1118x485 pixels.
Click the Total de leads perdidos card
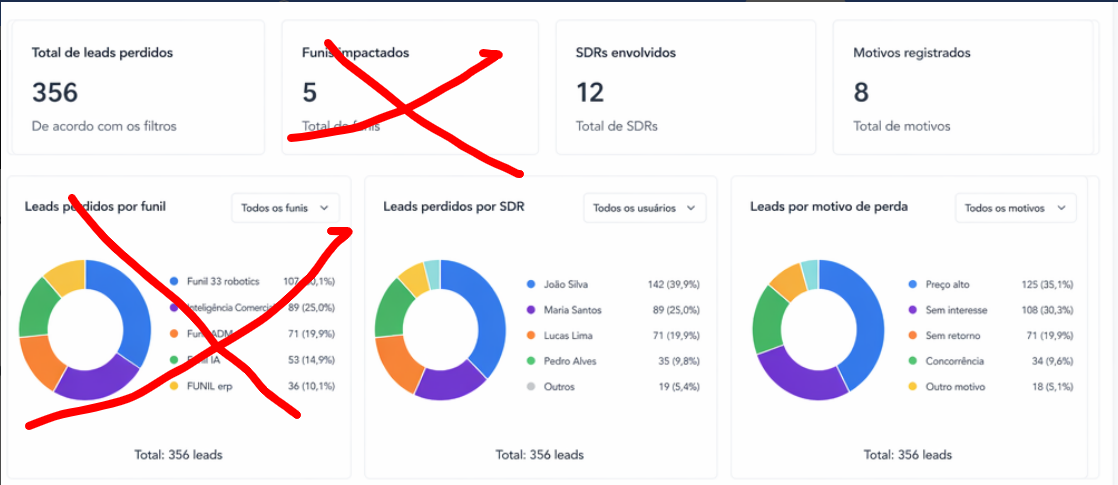tap(138, 87)
